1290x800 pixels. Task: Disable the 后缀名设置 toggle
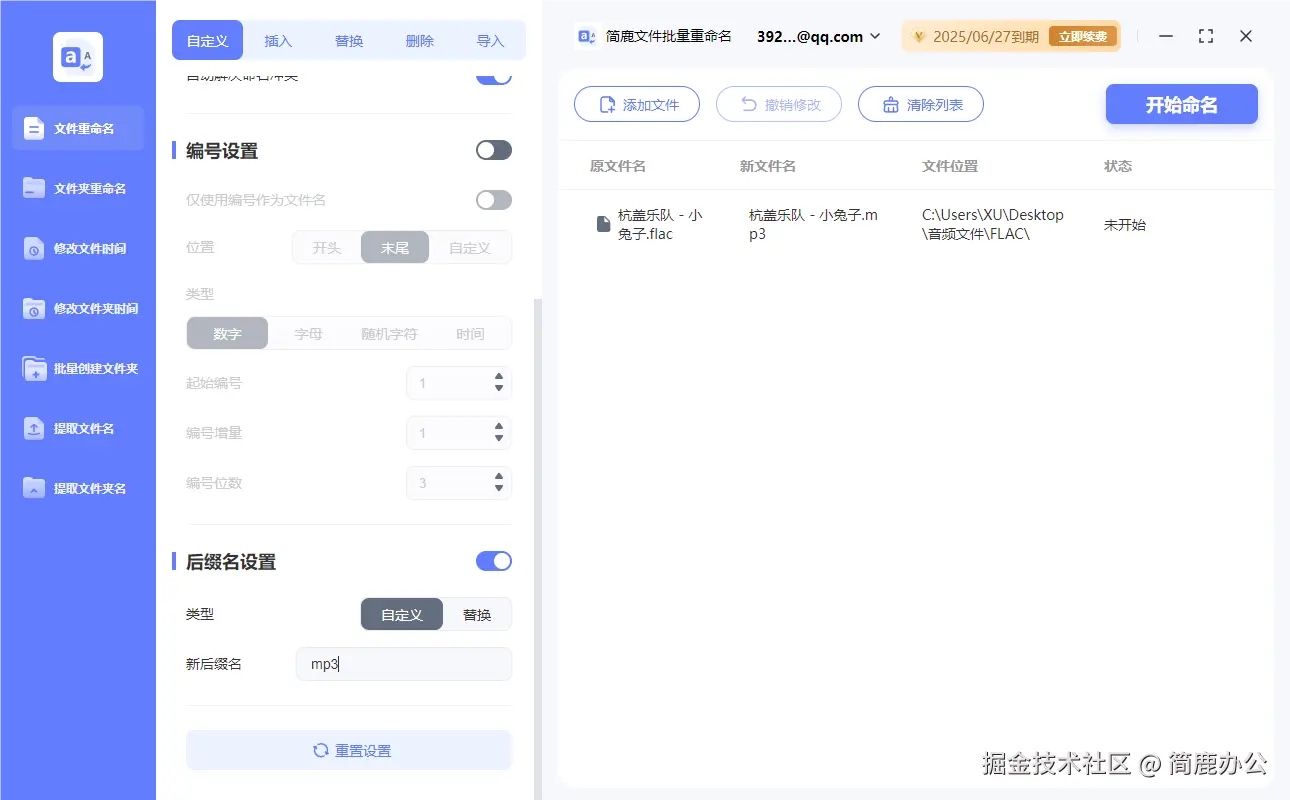point(493,561)
